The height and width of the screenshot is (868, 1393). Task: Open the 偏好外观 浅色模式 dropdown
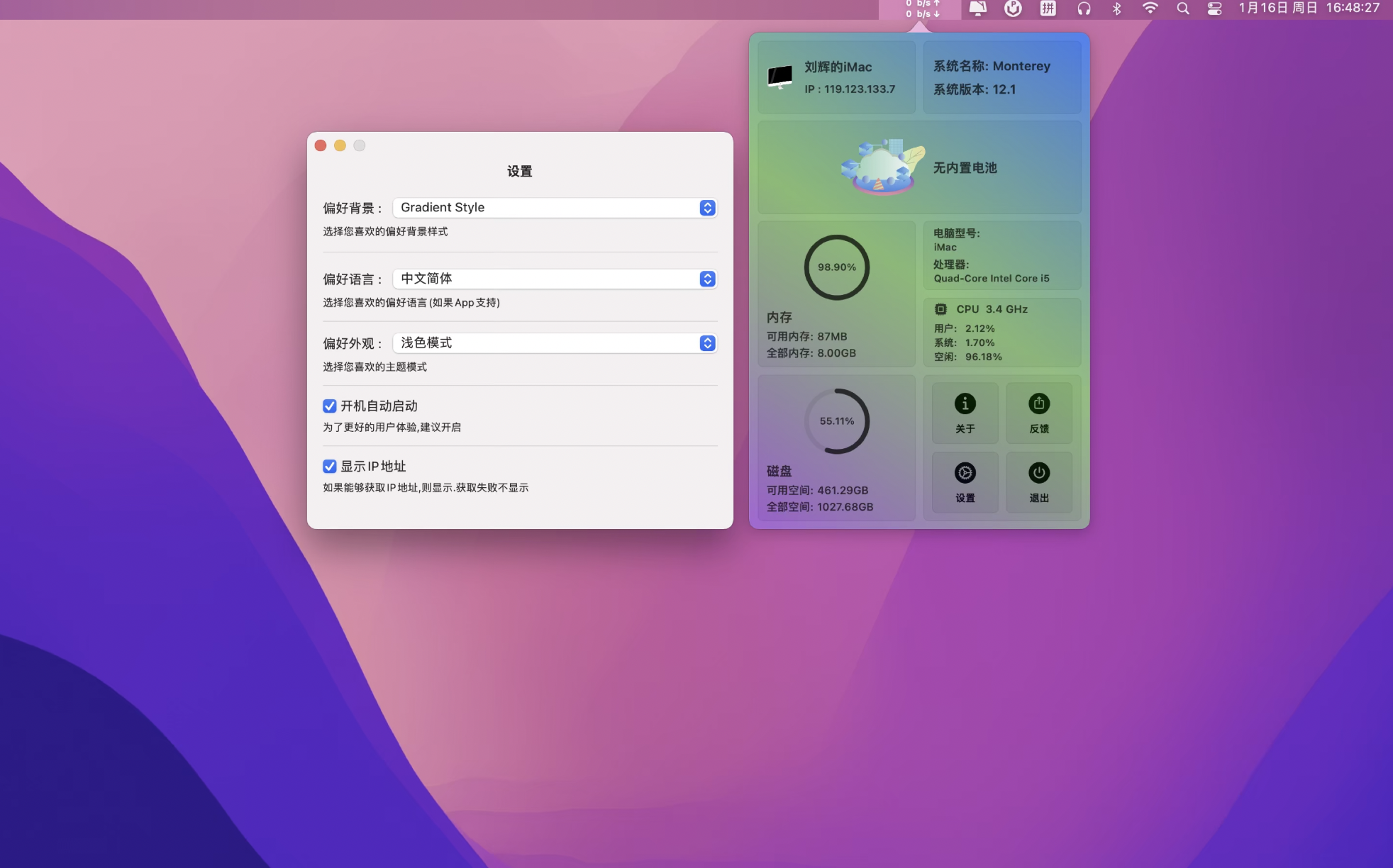point(555,343)
